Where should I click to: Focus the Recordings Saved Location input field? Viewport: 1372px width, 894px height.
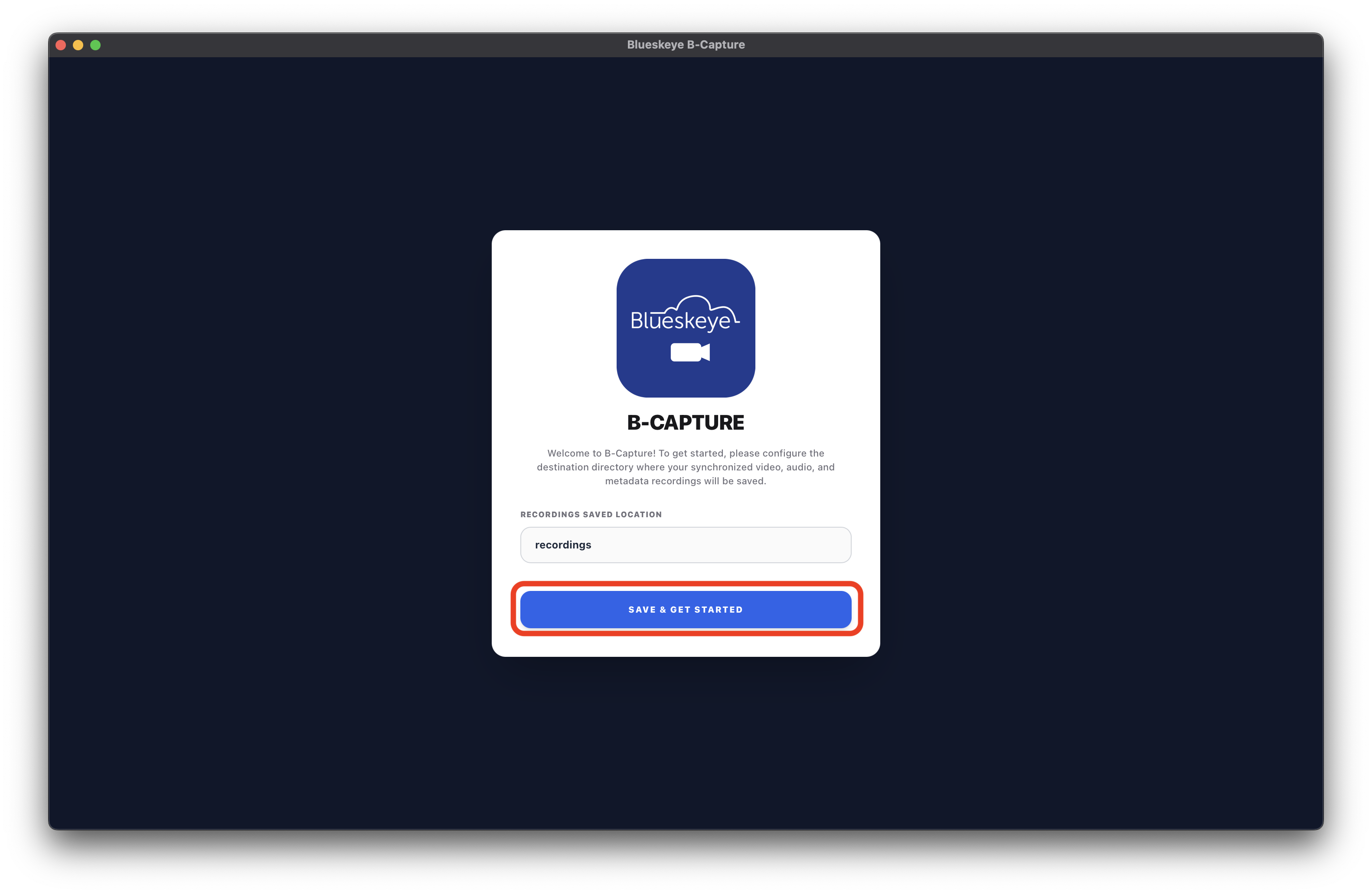686,545
